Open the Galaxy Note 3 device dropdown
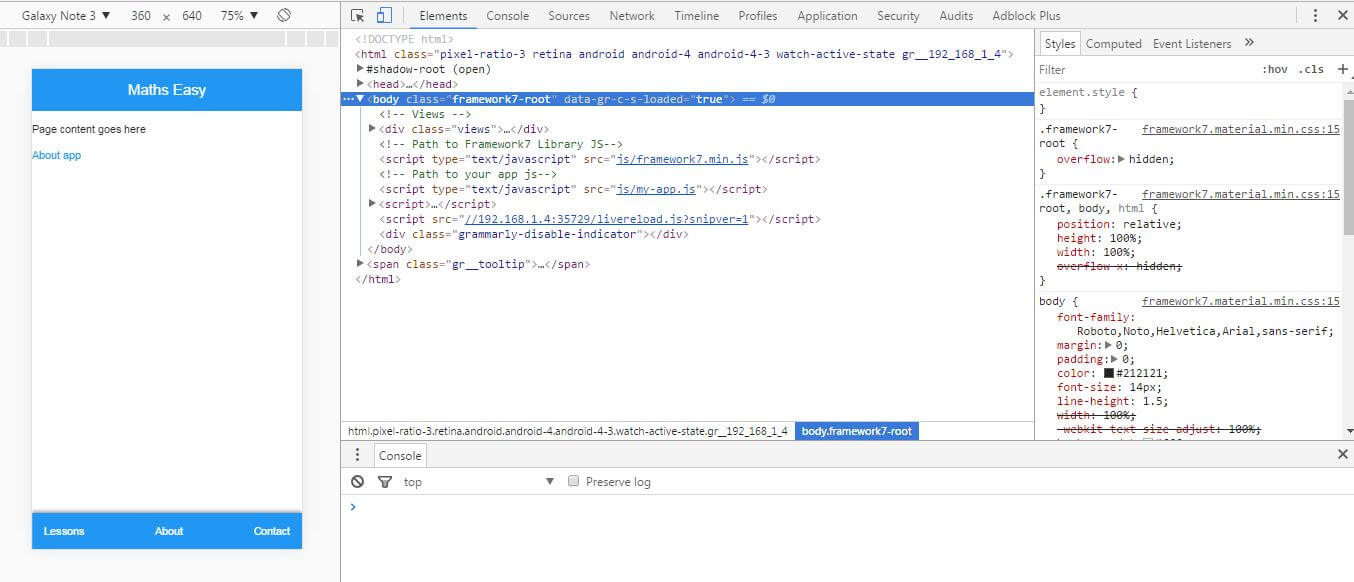 click(66, 16)
